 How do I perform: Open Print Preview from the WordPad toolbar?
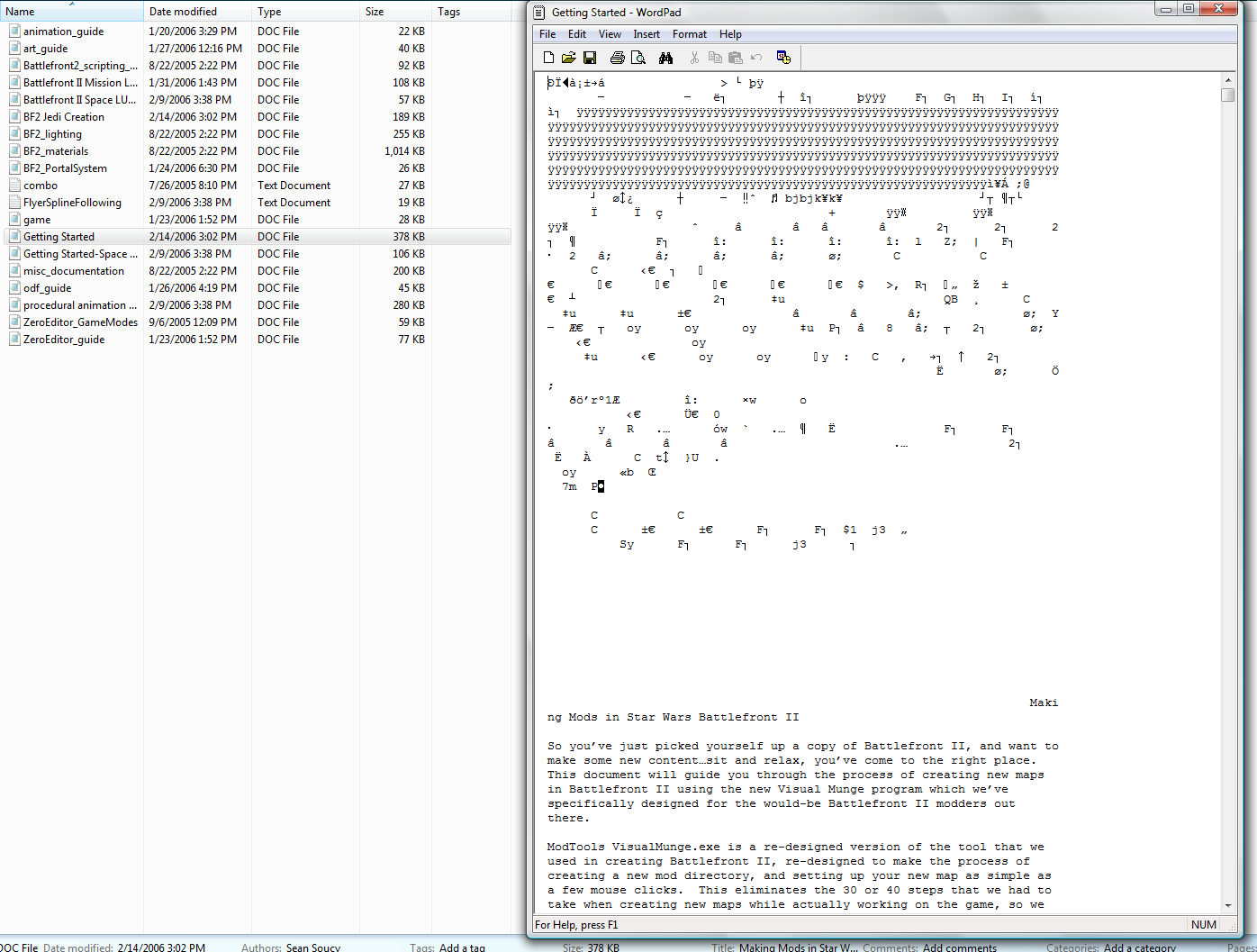(x=638, y=58)
